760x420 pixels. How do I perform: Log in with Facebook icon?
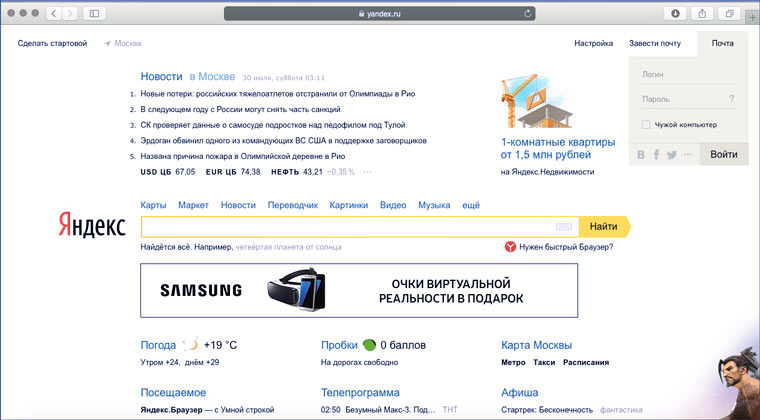point(656,155)
